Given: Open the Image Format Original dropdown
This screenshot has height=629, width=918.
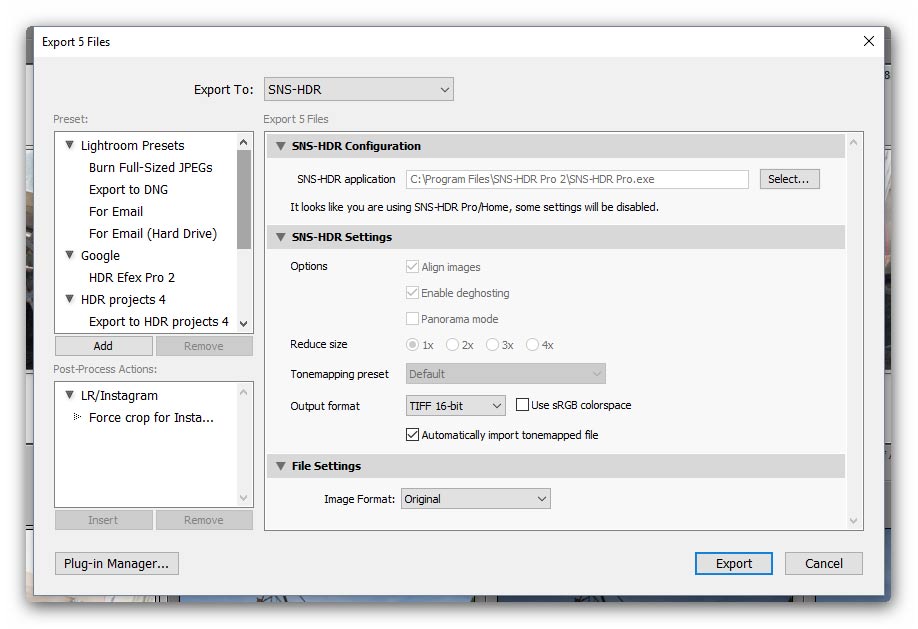Looking at the screenshot, I should tap(475, 499).
